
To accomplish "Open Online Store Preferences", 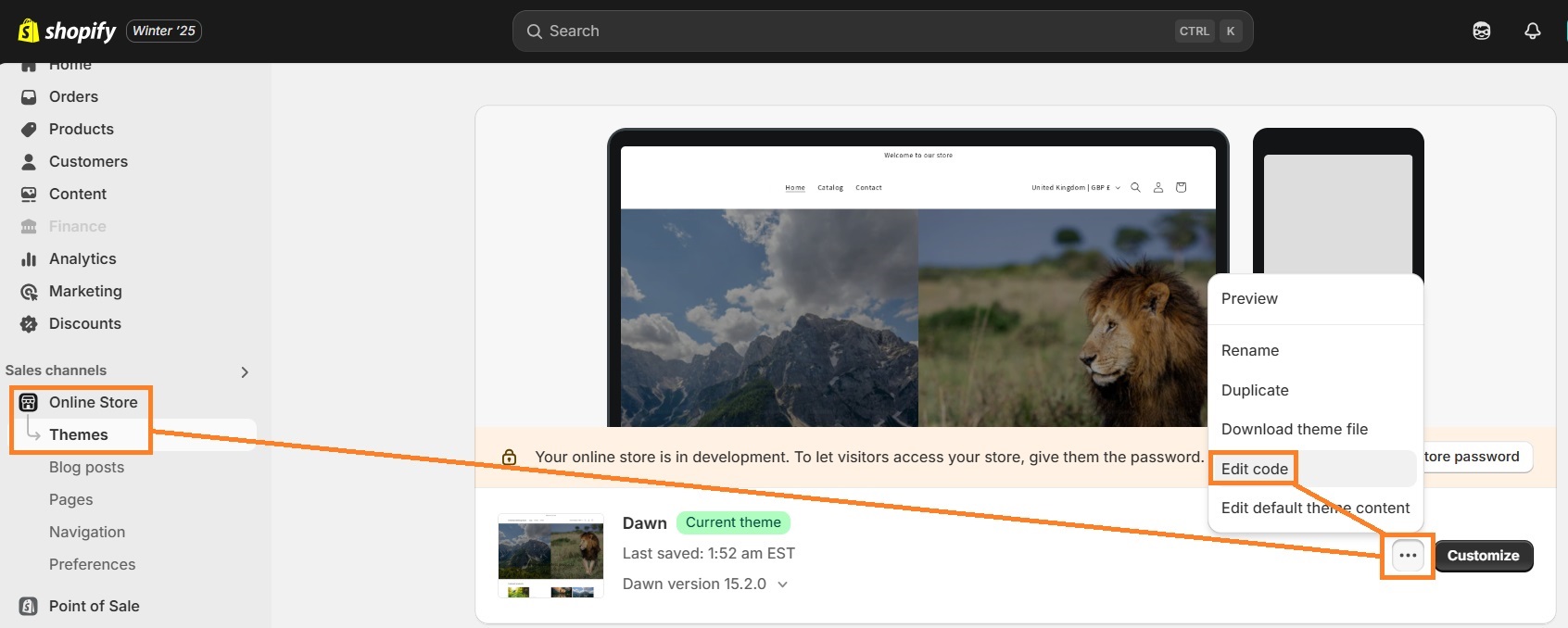I will pyautogui.click(x=92, y=564).
